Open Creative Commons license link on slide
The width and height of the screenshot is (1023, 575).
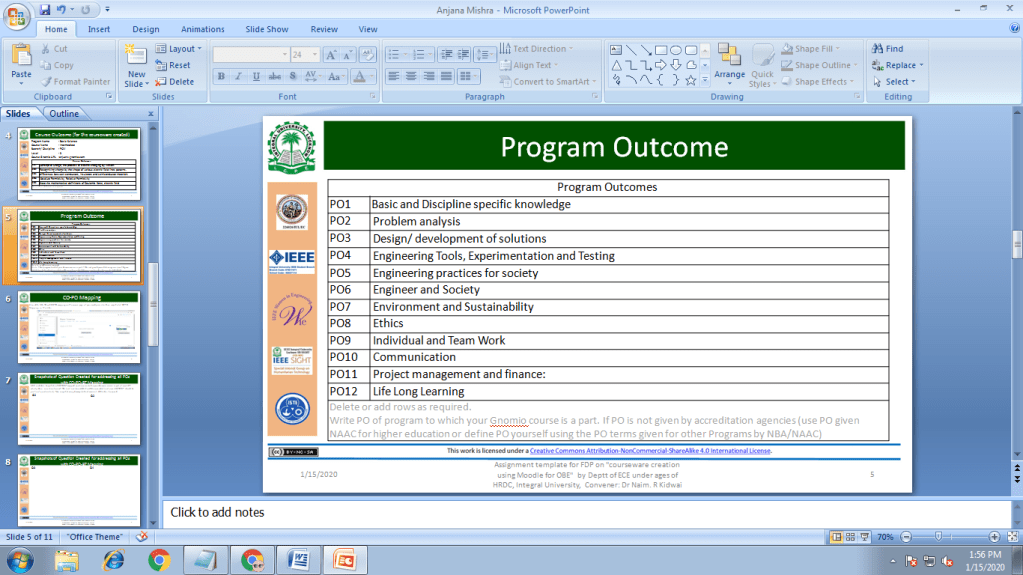click(650, 451)
